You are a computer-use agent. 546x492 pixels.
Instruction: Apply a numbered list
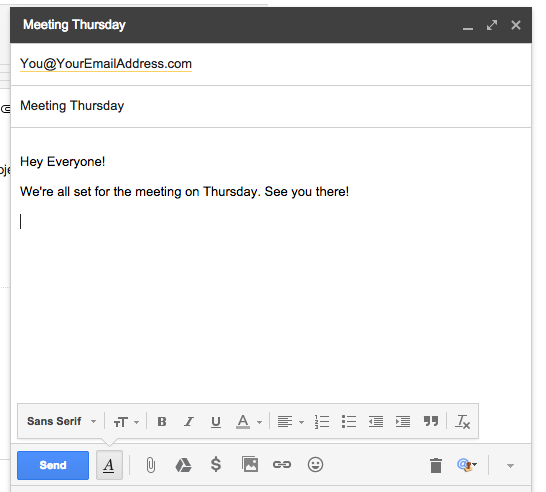[x=321, y=422]
